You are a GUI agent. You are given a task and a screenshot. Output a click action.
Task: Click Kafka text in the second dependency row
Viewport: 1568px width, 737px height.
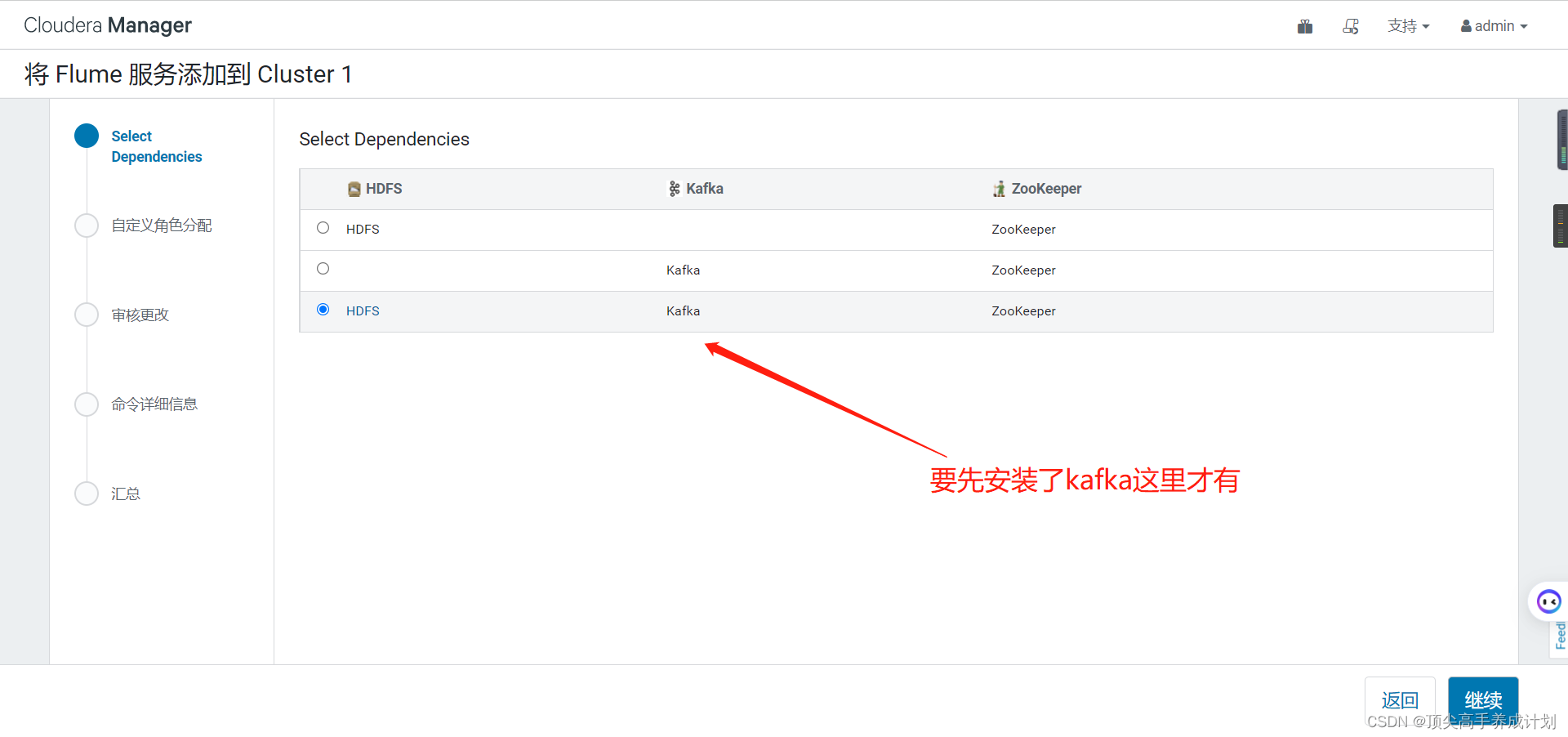[x=683, y=270]
